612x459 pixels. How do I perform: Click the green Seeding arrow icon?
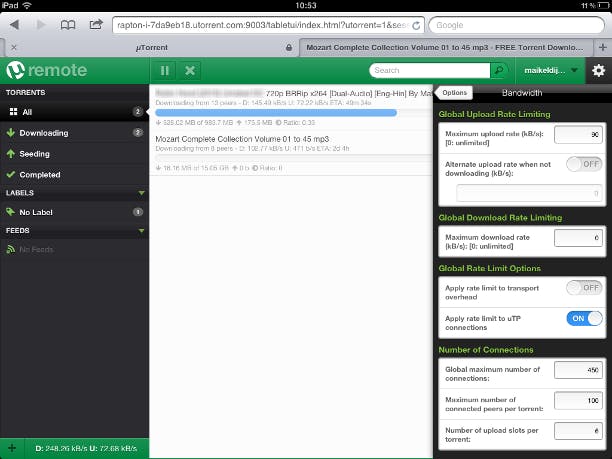pyautogui.click(x=11, y=154)
